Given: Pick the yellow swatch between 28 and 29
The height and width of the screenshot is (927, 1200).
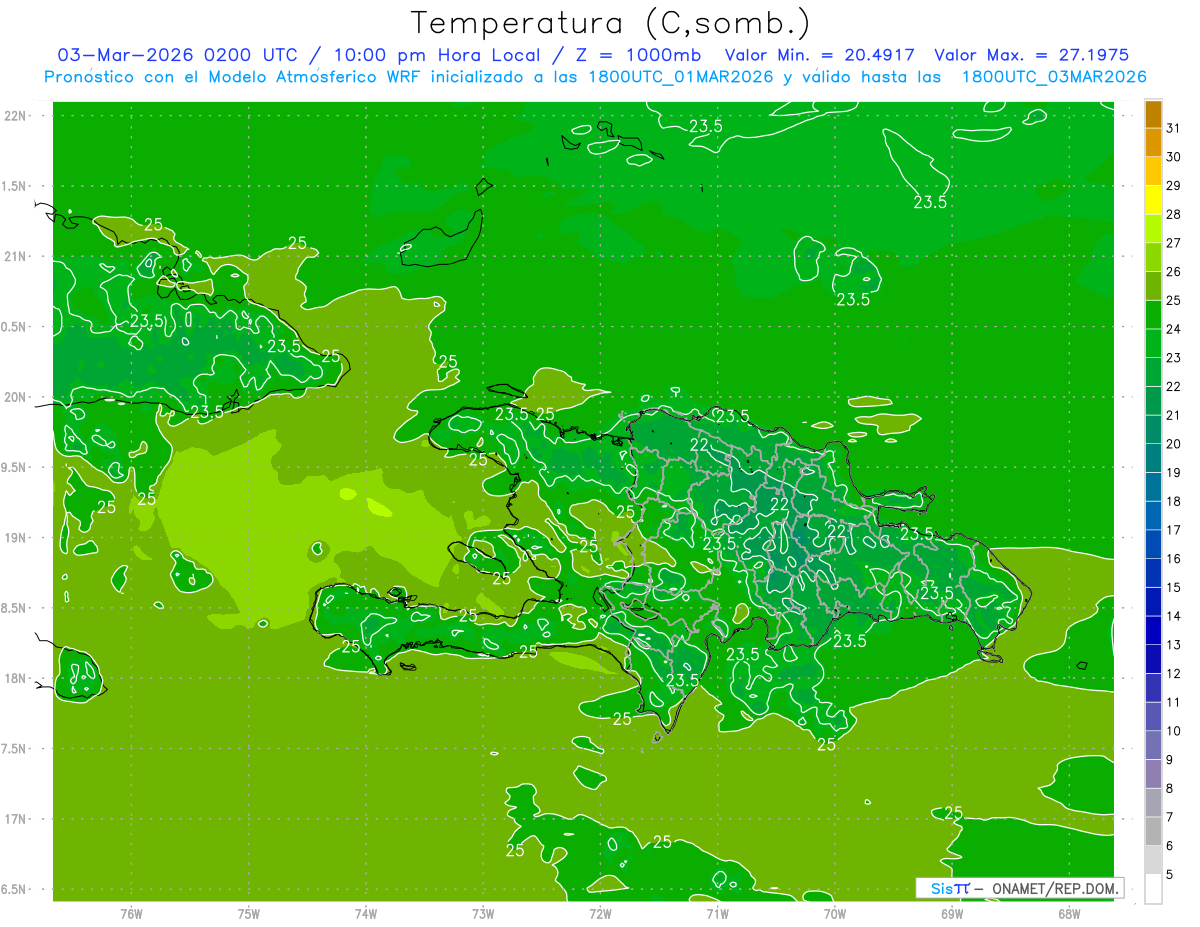Looking at the screenshot, I should (x=1153, y=200).
